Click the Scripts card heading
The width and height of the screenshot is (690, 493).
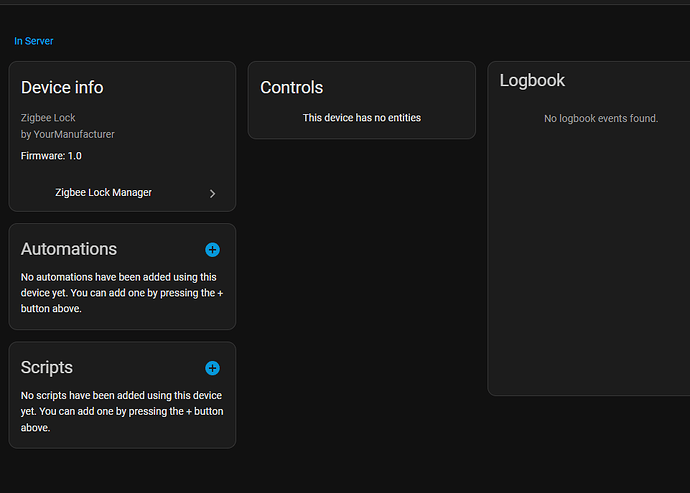pos(47,367)
